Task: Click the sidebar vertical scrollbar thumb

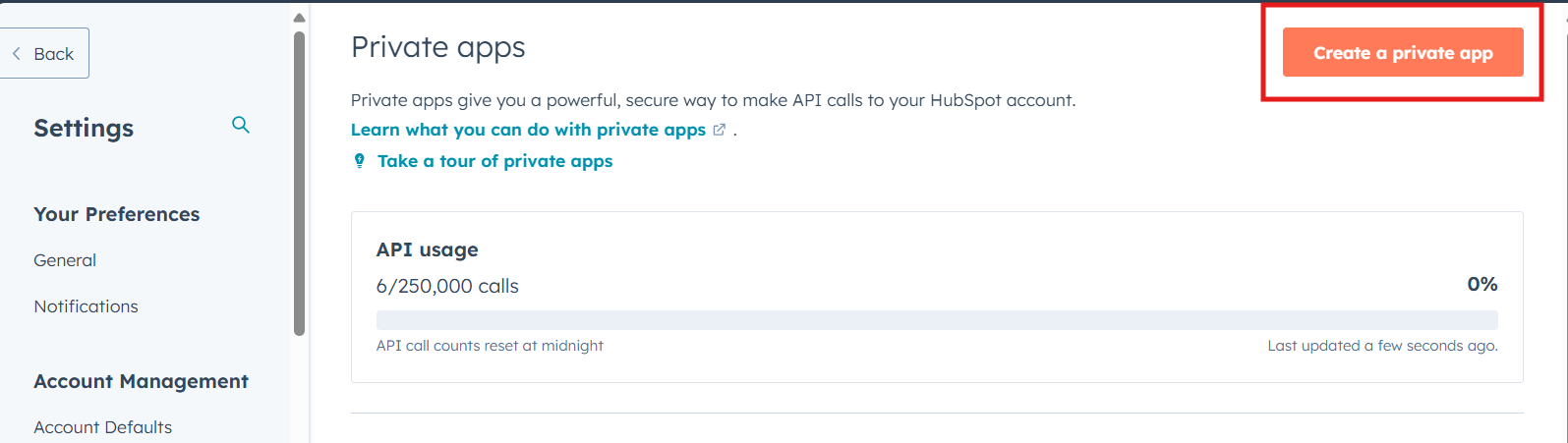Action: pyautogui.click(x=299, y=183)
